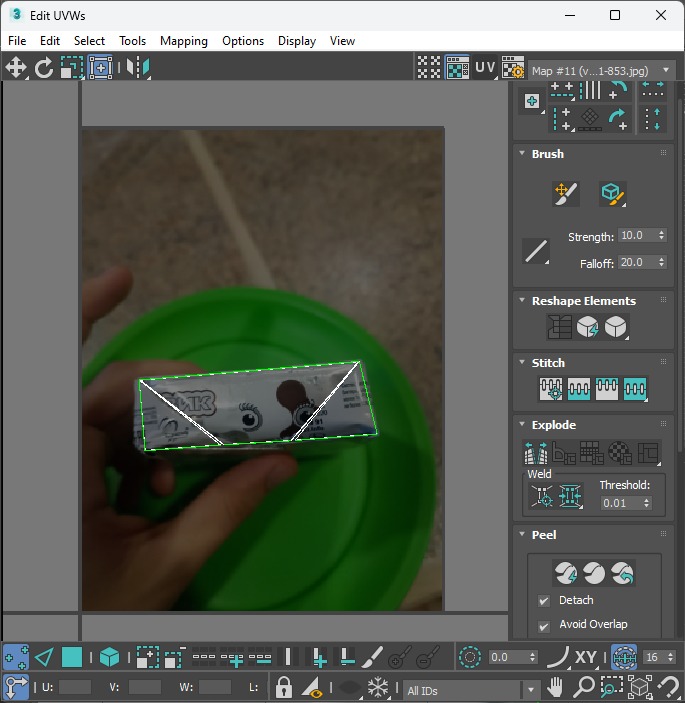Image resolution: width=685 pixels, height=703 pixels.
Task: Select the Scale tool
Action: click(72, 68)
